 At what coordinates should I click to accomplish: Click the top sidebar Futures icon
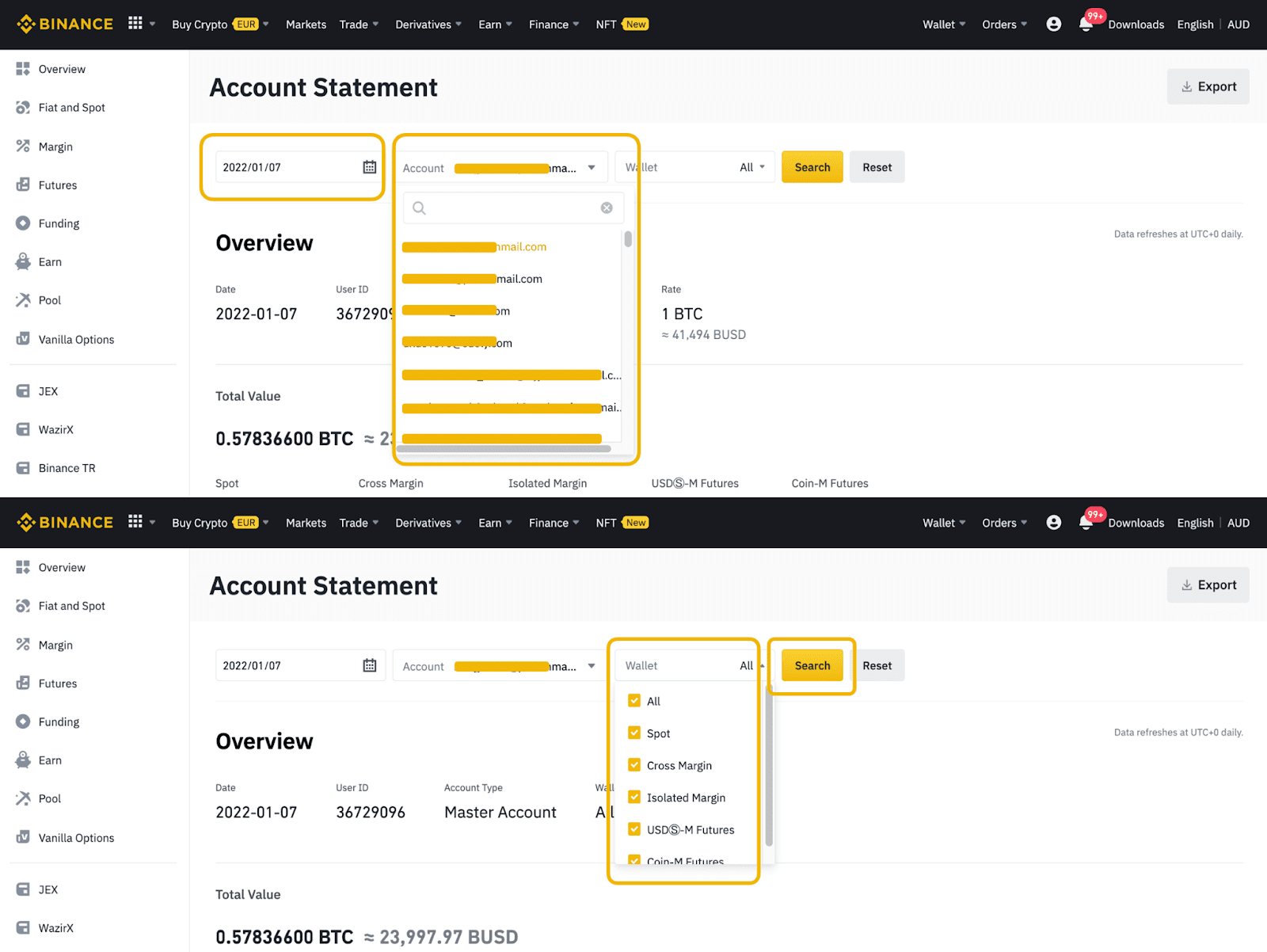point(23,185)
